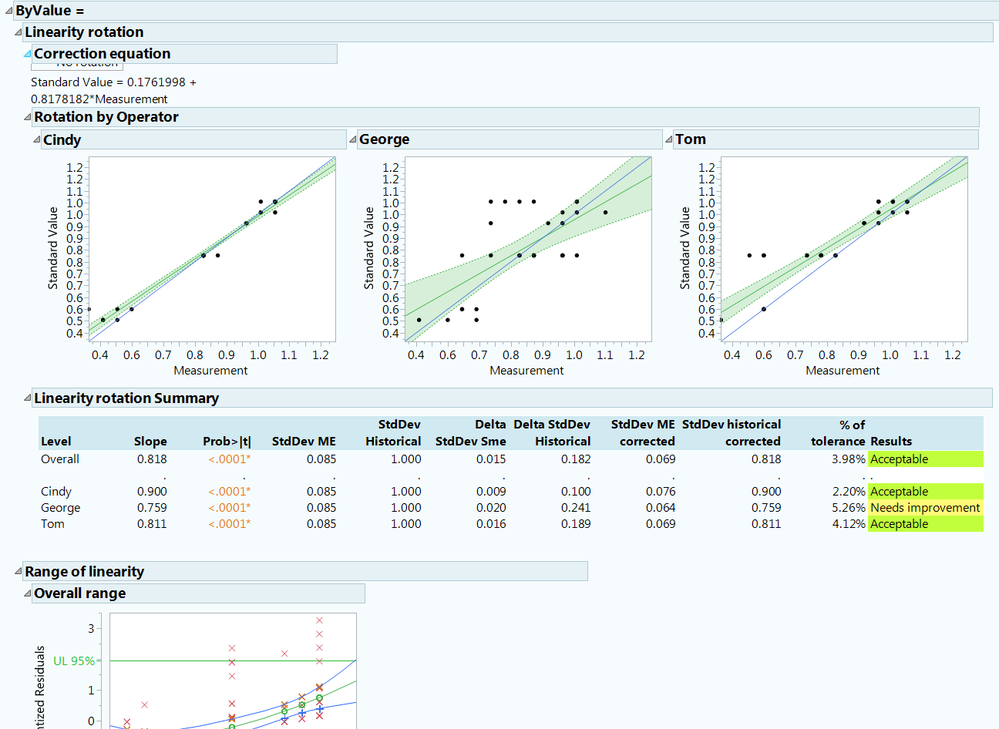
Task: Collapse the Rotation by Operator section
Action: coord(27,117)
